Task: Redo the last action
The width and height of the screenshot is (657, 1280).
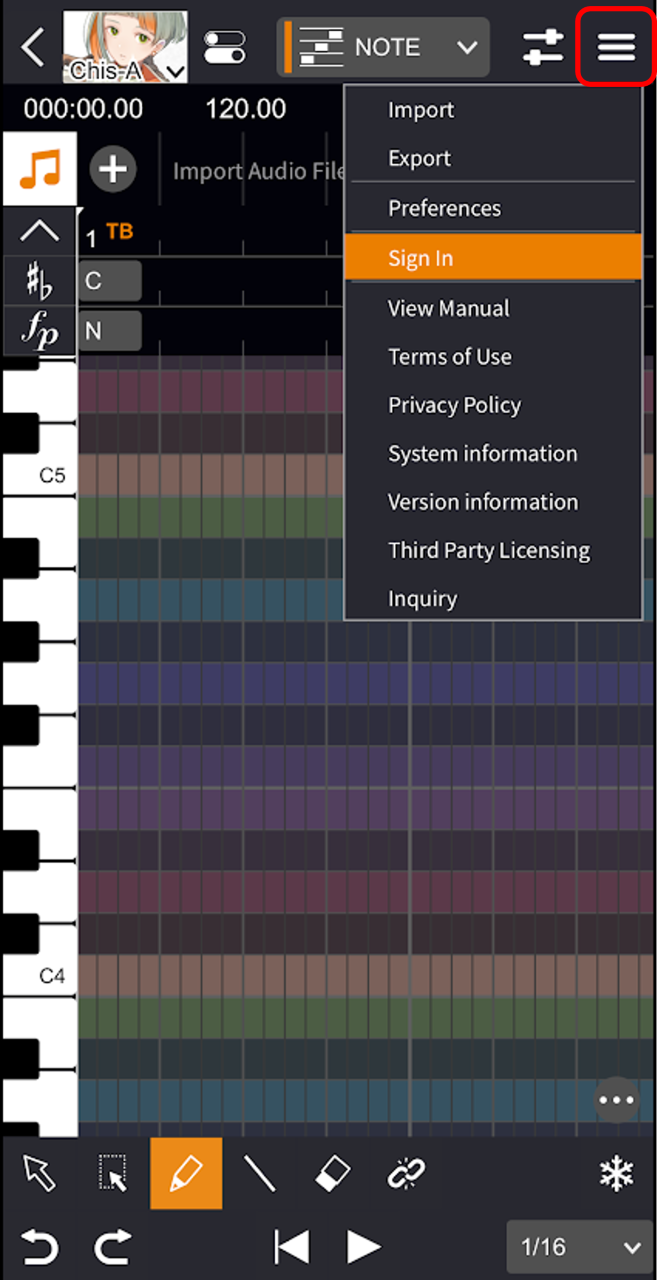Action: [111, 1247]
